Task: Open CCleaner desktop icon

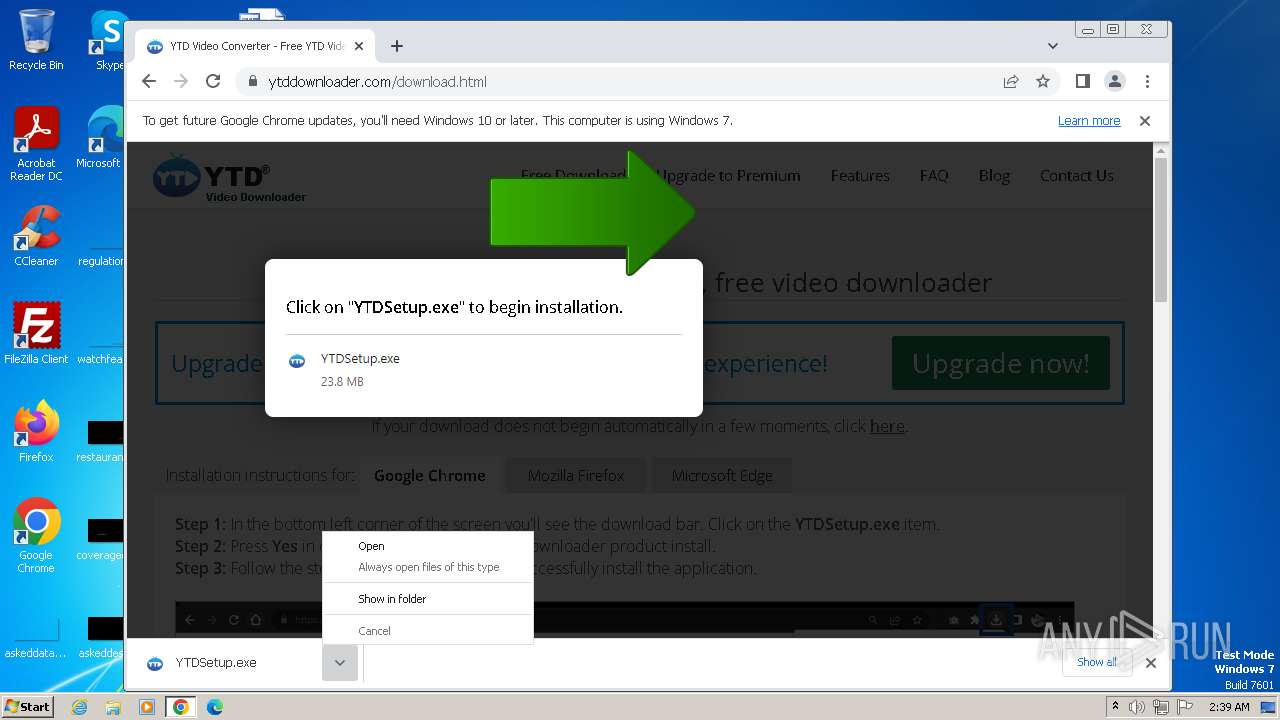Action: pyautogui.click(x=36, y=236)
